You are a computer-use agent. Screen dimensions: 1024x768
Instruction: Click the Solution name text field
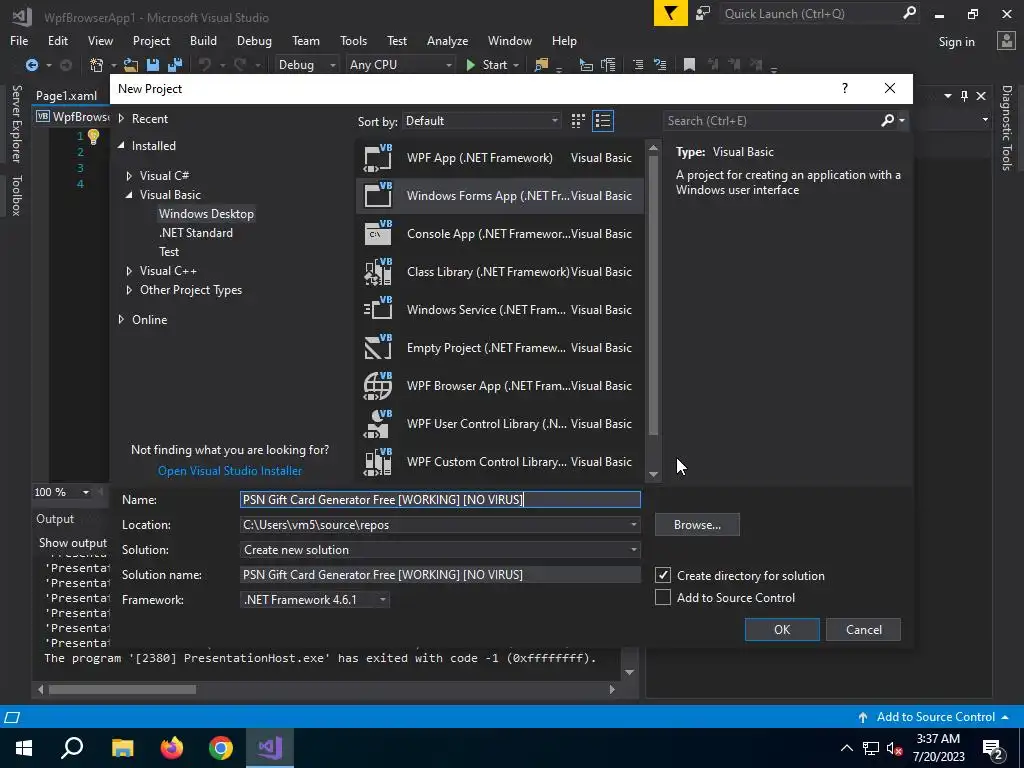tap(440, 575)
